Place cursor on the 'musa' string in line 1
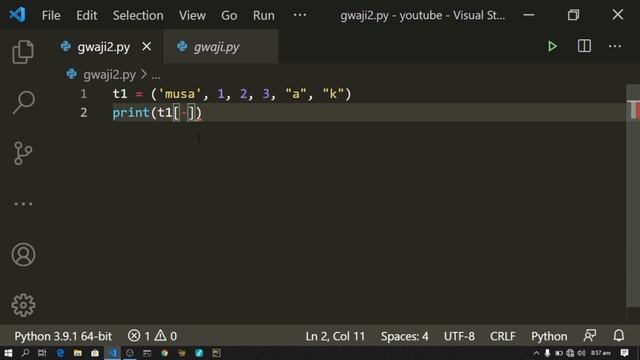 (x=180, y=94)
